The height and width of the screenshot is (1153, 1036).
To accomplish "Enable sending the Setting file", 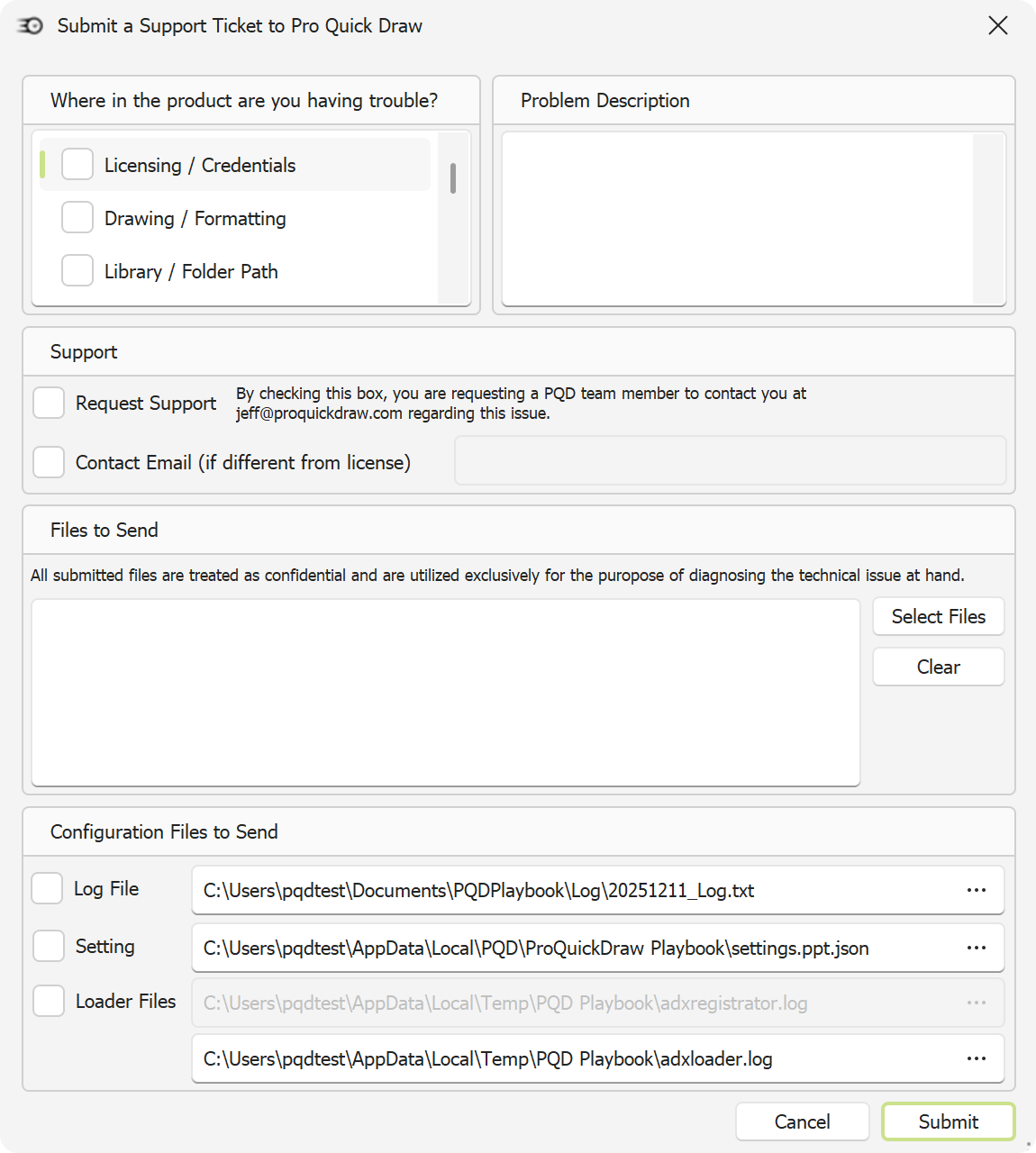I will tap(47, 946).
